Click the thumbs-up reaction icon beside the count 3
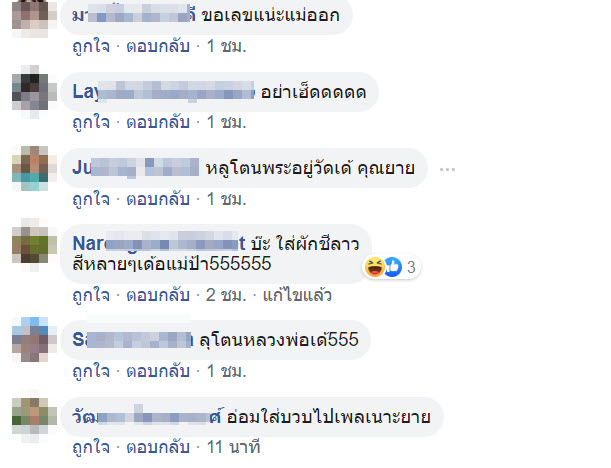Screen dimensions: 611x468 [x=393, y=267]
